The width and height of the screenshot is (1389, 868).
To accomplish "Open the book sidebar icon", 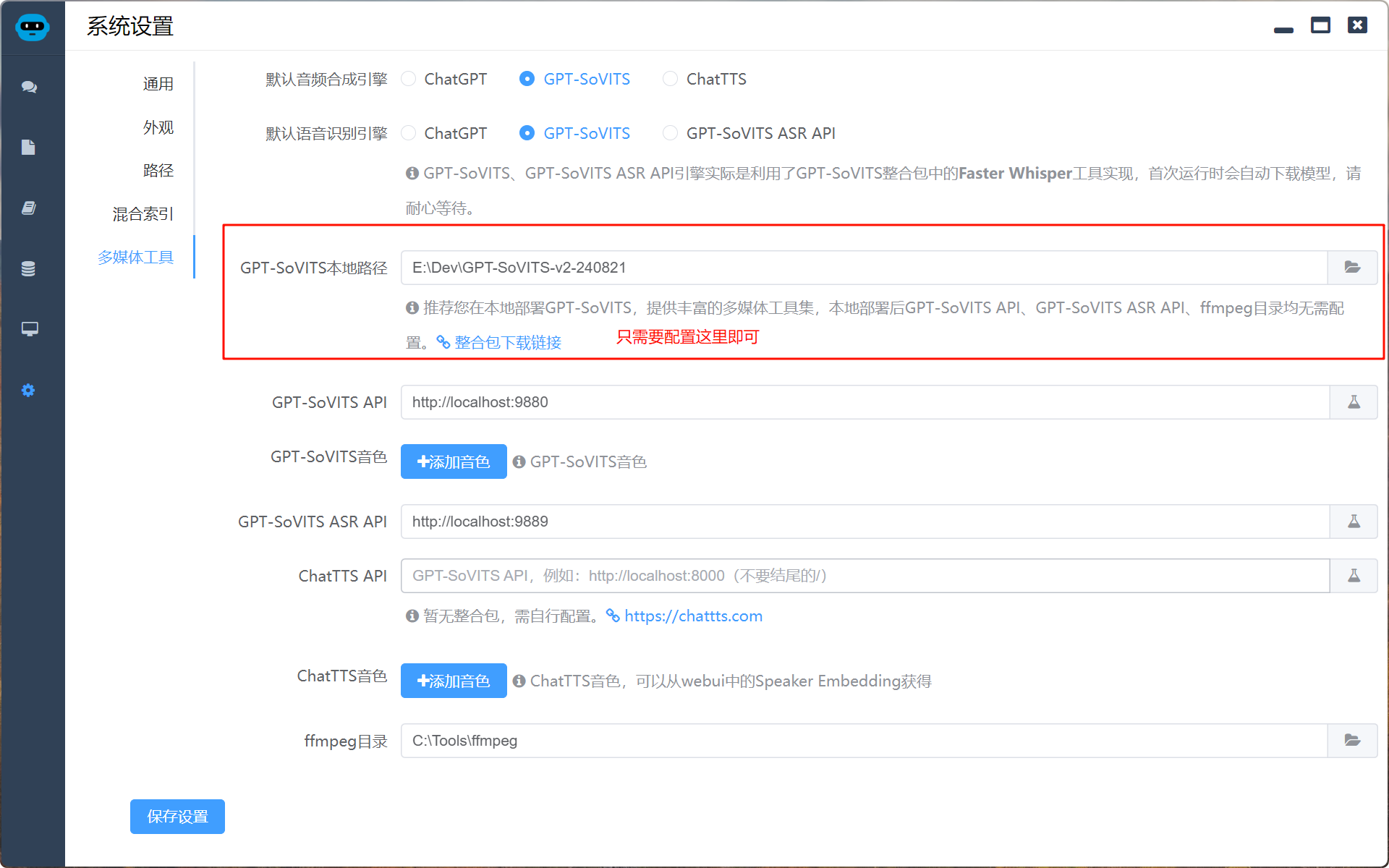I will [29, 208].
